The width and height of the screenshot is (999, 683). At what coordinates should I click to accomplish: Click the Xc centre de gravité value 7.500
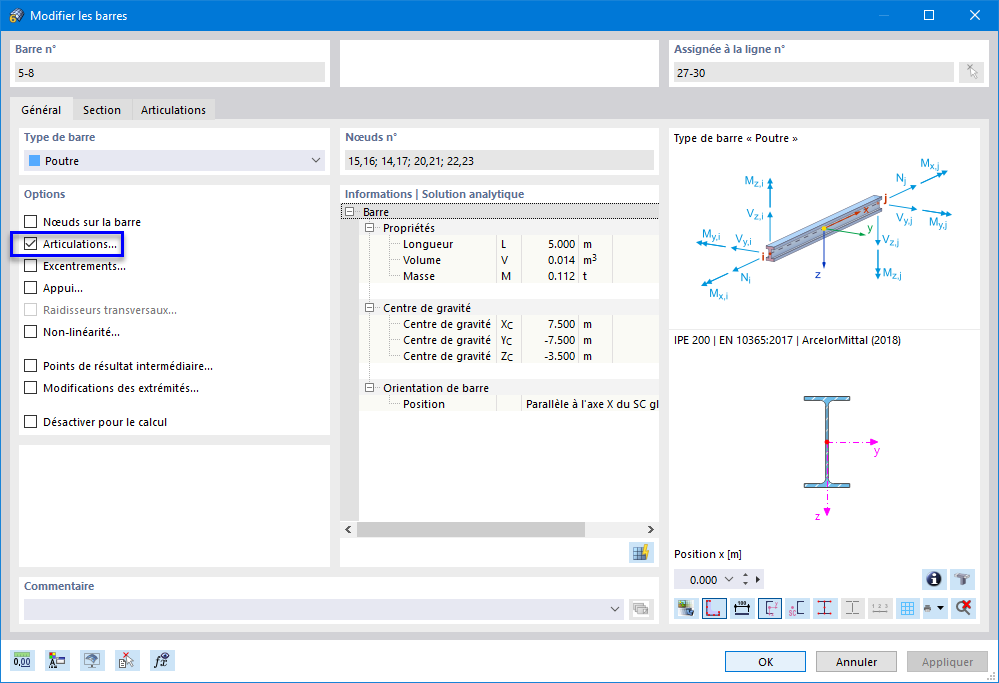click(x=561, y=324)
